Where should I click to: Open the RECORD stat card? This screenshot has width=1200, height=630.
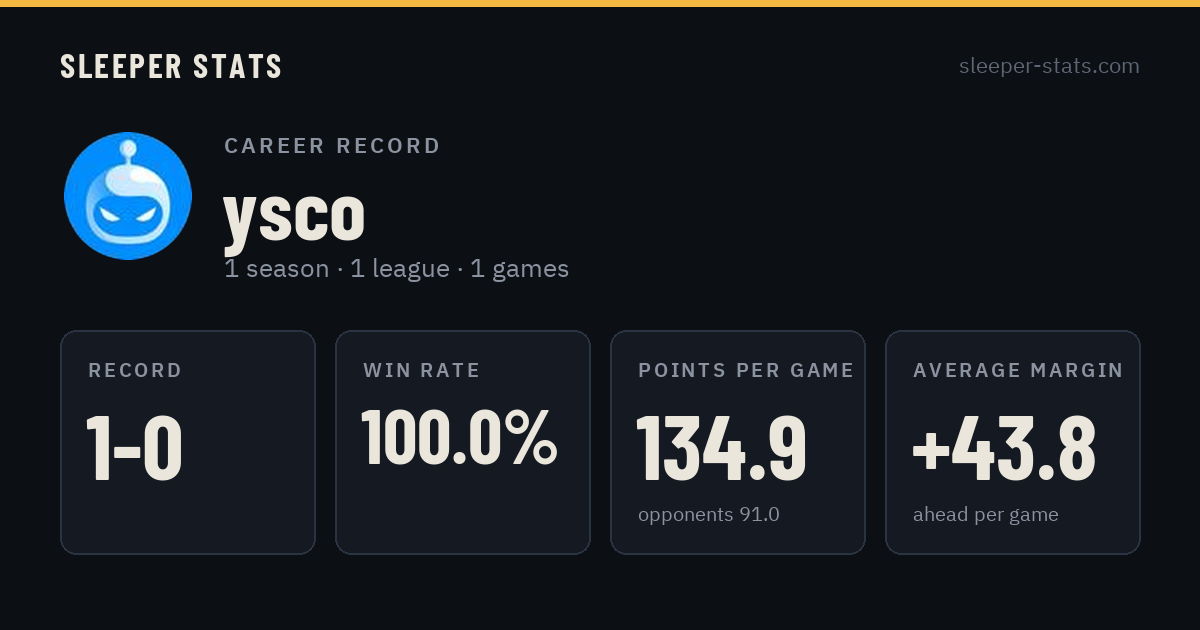click(188, 442)
